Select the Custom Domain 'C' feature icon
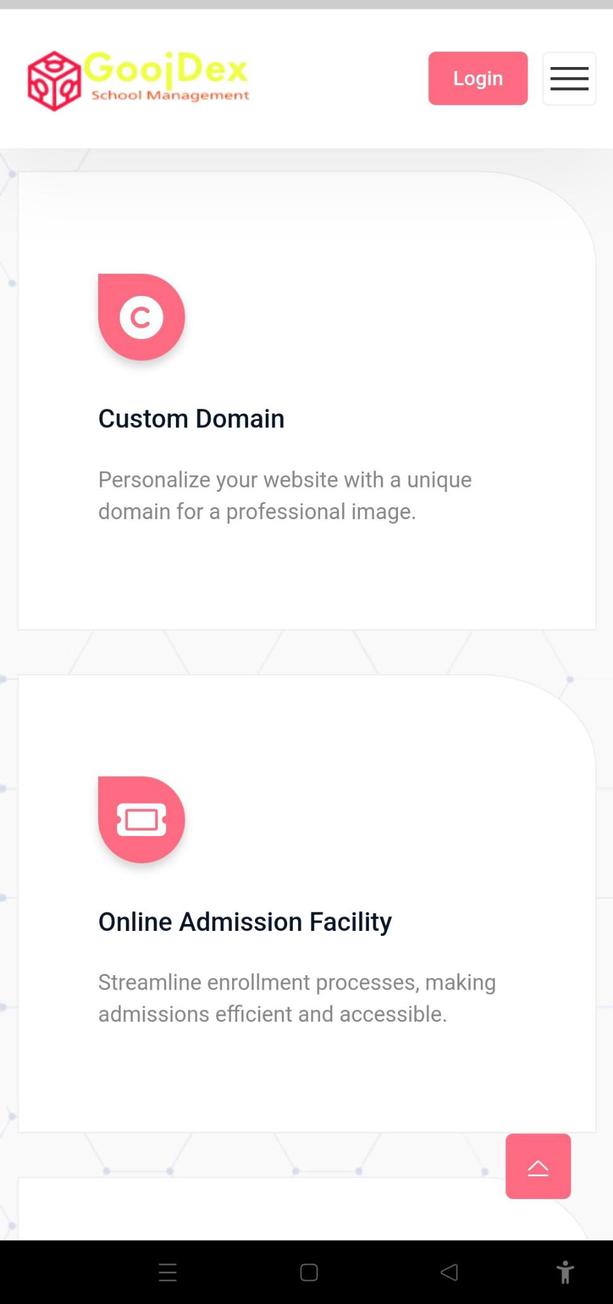 (141, 317)
